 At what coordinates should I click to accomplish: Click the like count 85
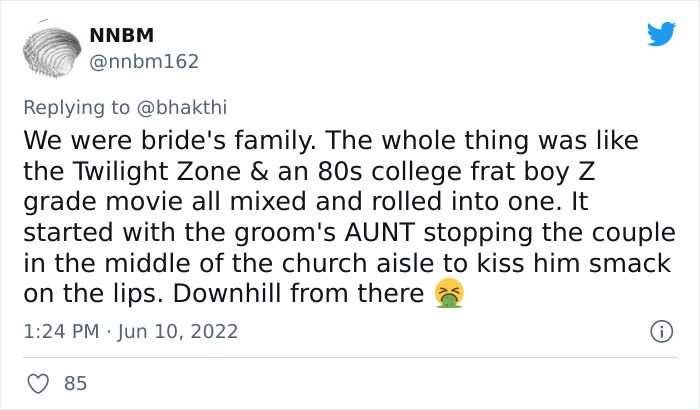[x=75, y=383]
